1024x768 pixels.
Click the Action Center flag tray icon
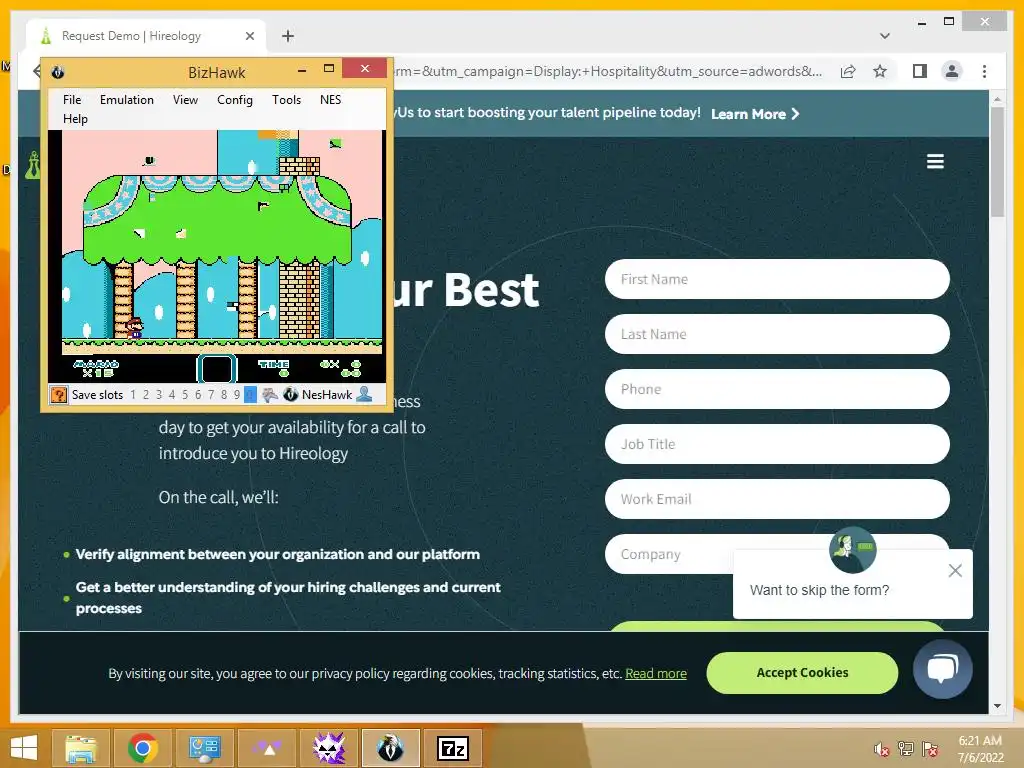(930, 749)
